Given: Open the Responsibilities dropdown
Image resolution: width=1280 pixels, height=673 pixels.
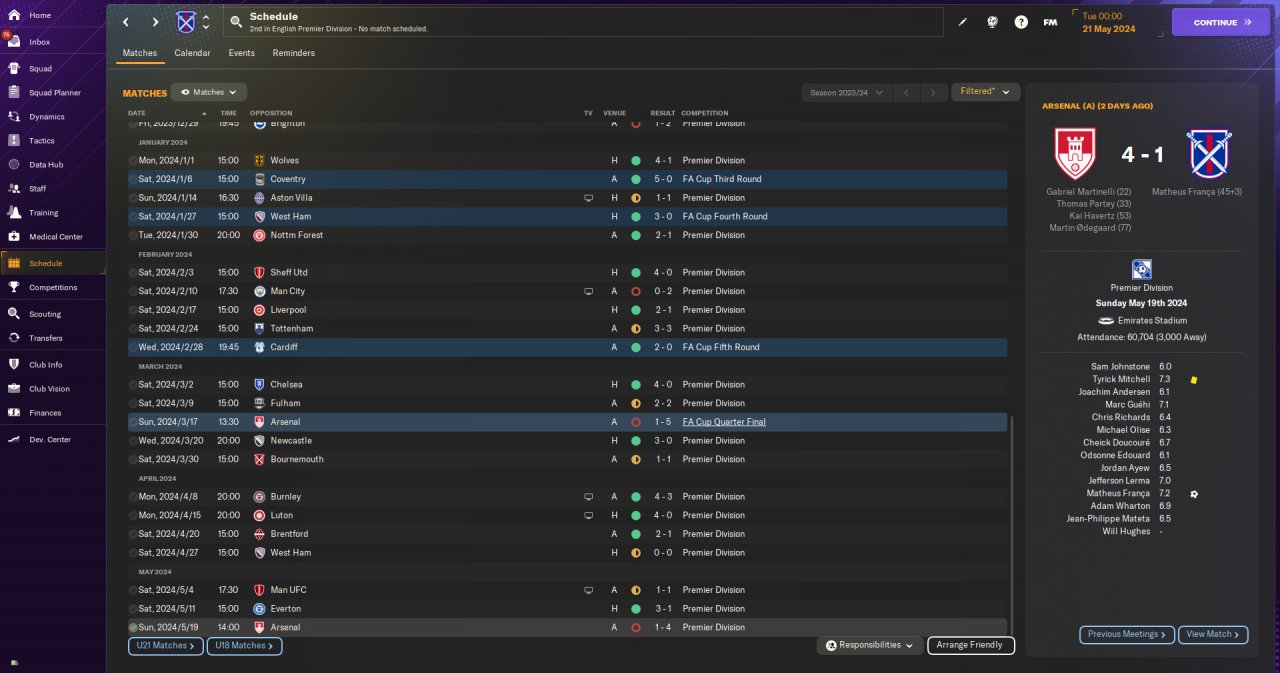Looking at the screenshot, I should click(870, 646).
